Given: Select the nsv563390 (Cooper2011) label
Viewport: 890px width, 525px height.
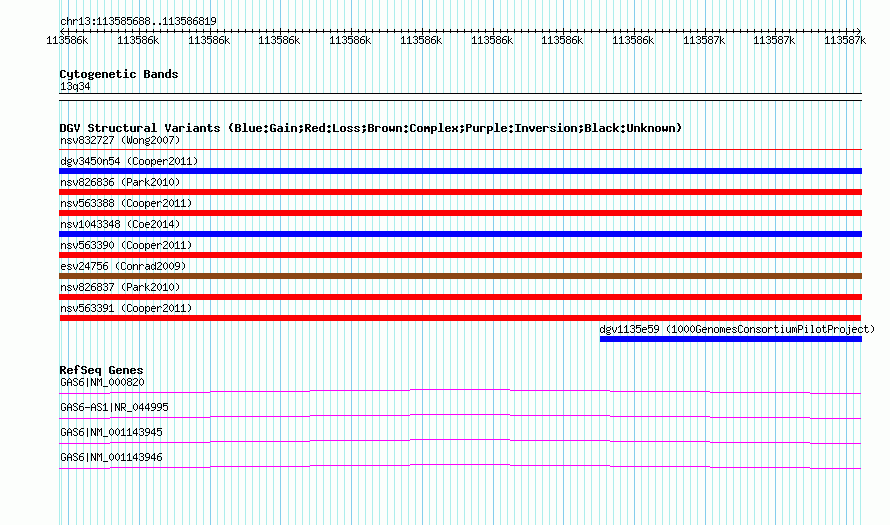Looking at the screenshot, I should [x=126, y=245].
